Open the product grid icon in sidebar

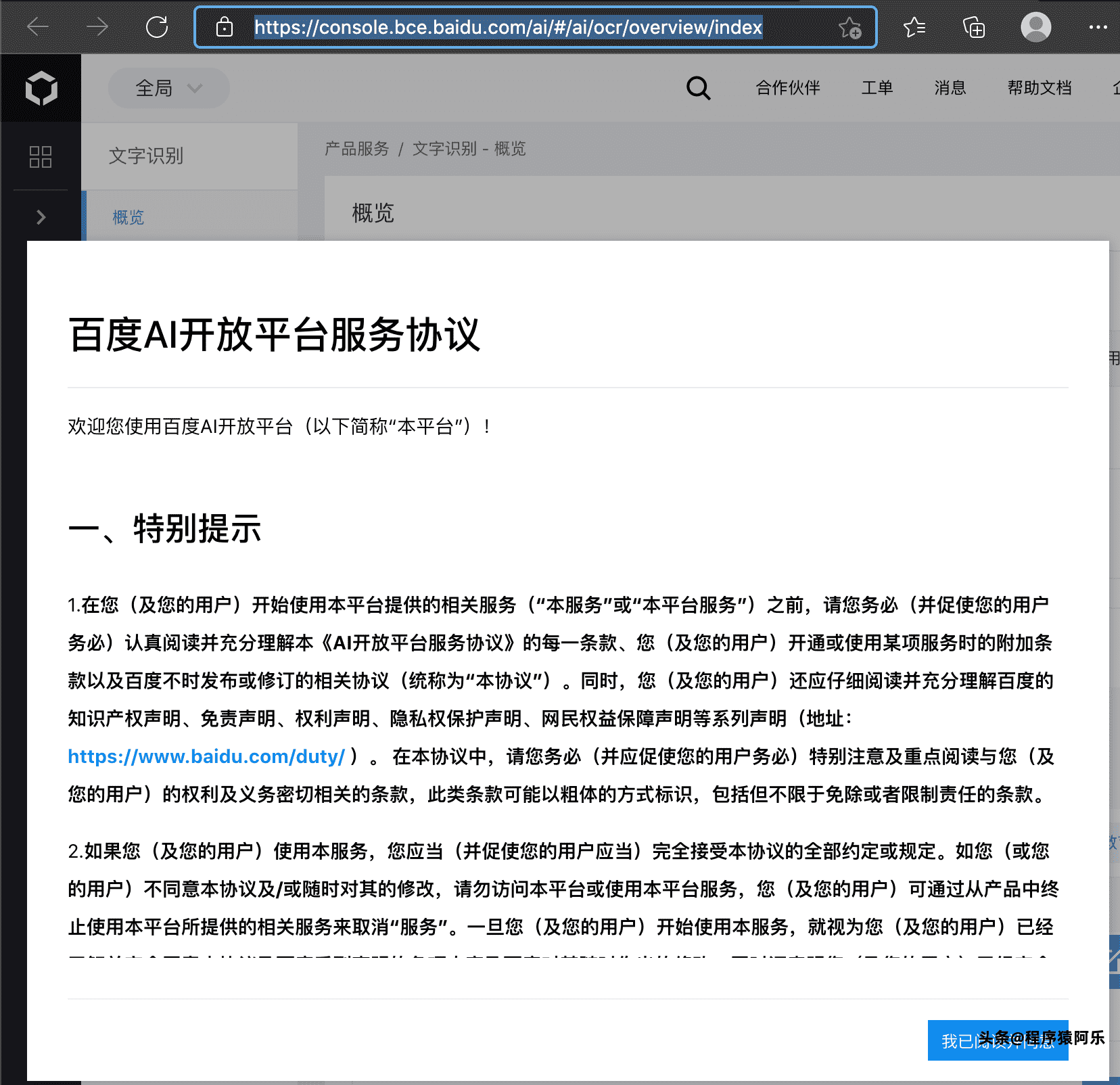point(41,156)
